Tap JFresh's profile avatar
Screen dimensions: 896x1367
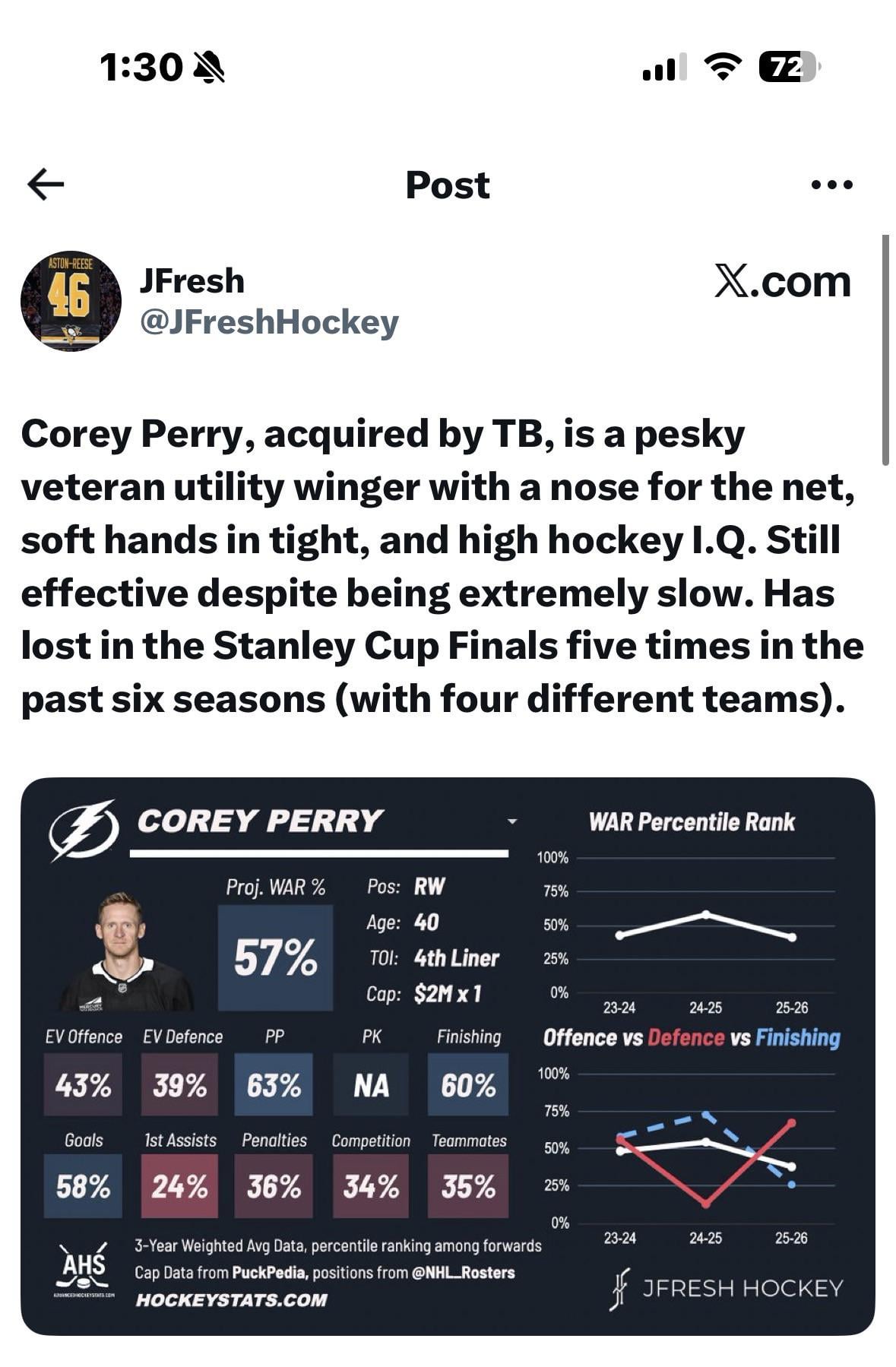click(71, 300)
